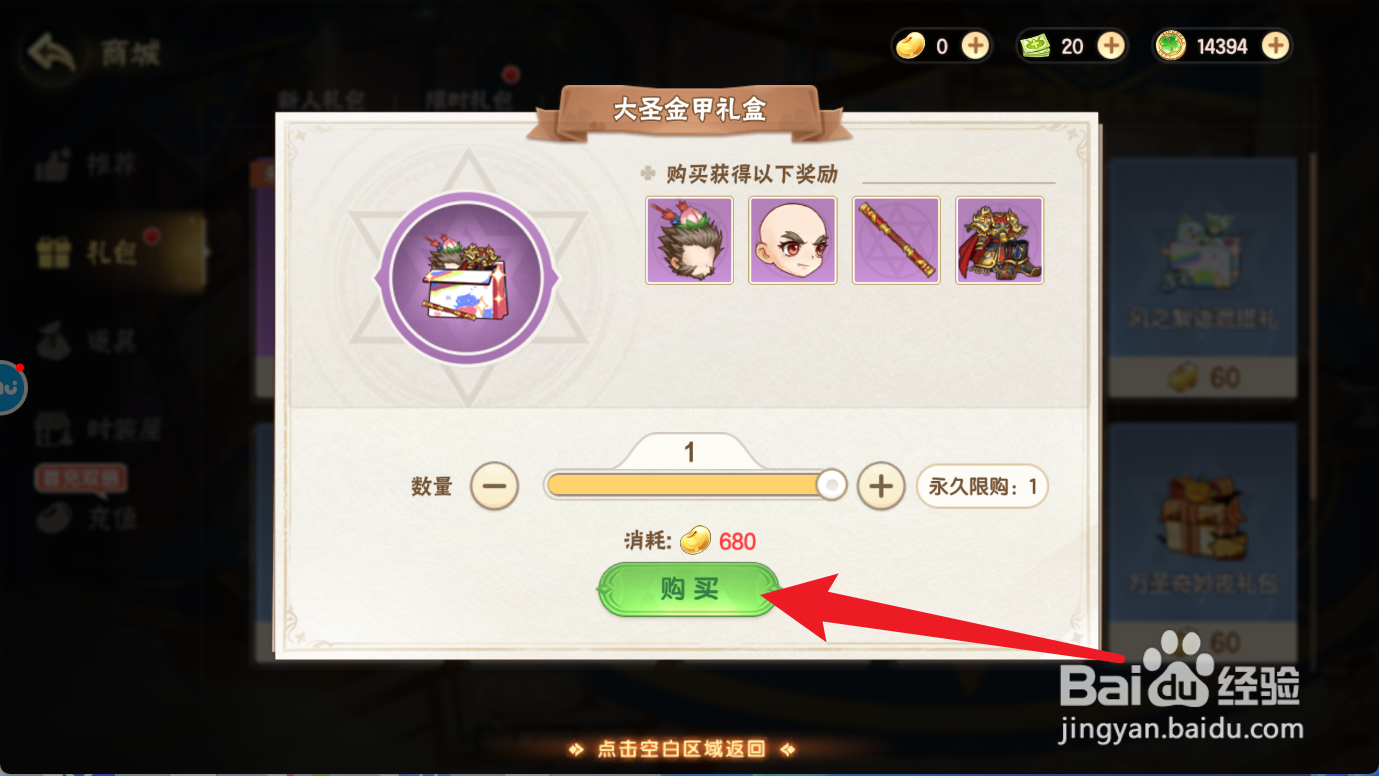Click the green 购买 button
The image size is (1379, 776).
(x=689, y=589)
